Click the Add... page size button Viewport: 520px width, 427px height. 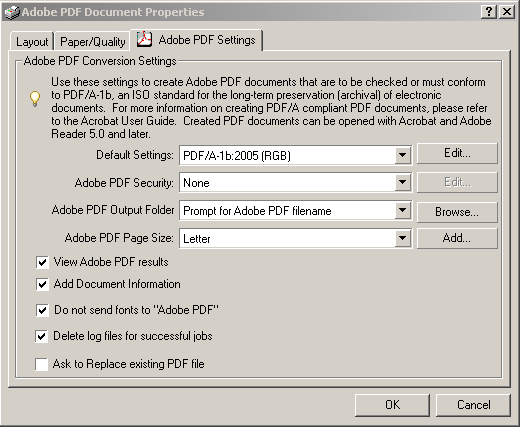[457, 238]
